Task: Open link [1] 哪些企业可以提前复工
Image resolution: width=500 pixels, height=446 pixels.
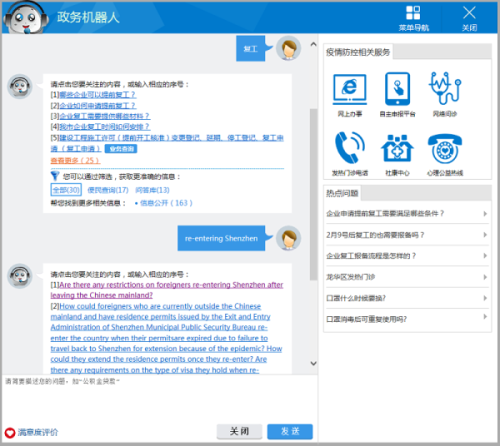Action: click(x=97, y=95)
